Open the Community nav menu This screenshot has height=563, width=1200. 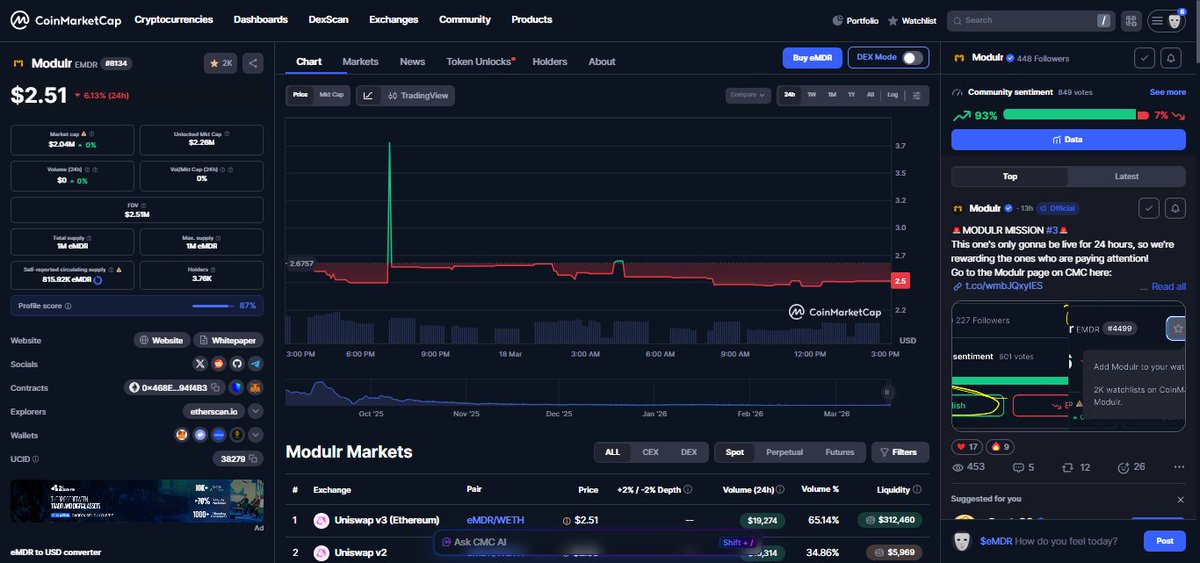[x=465, y=19]
